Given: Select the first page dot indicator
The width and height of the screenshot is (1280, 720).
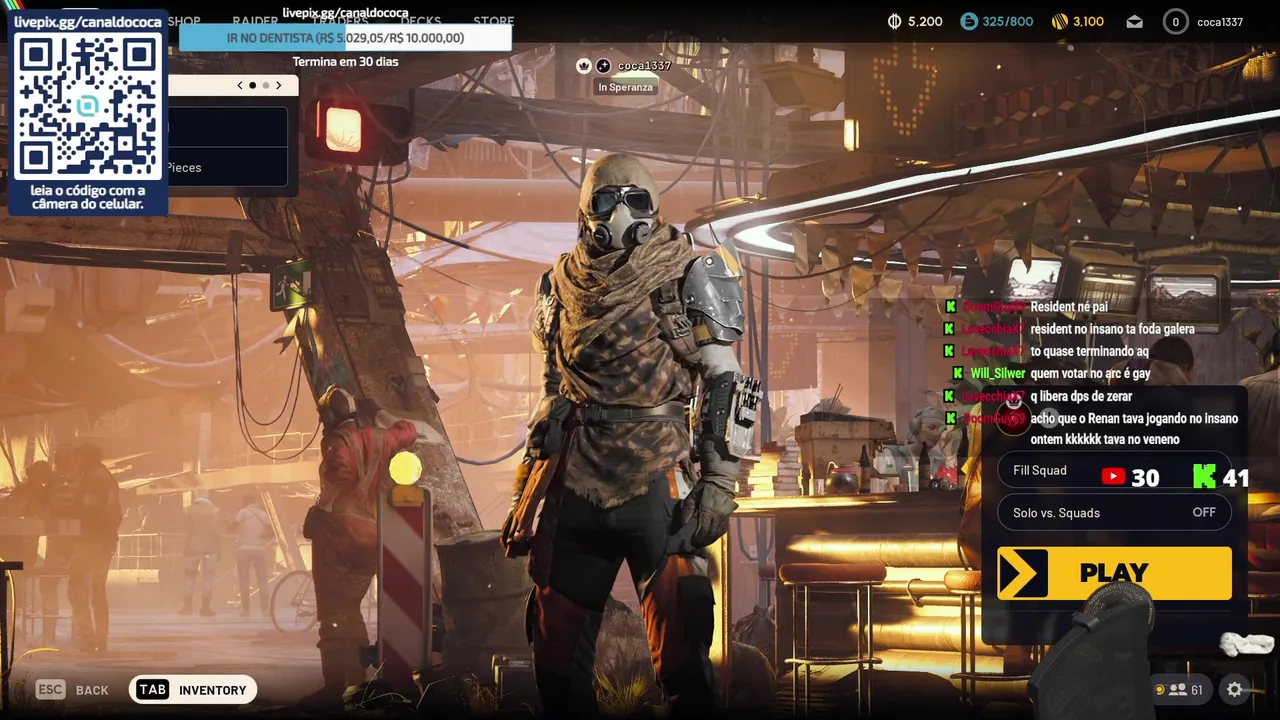Looking at the screenshot, I should coord(252,85).
